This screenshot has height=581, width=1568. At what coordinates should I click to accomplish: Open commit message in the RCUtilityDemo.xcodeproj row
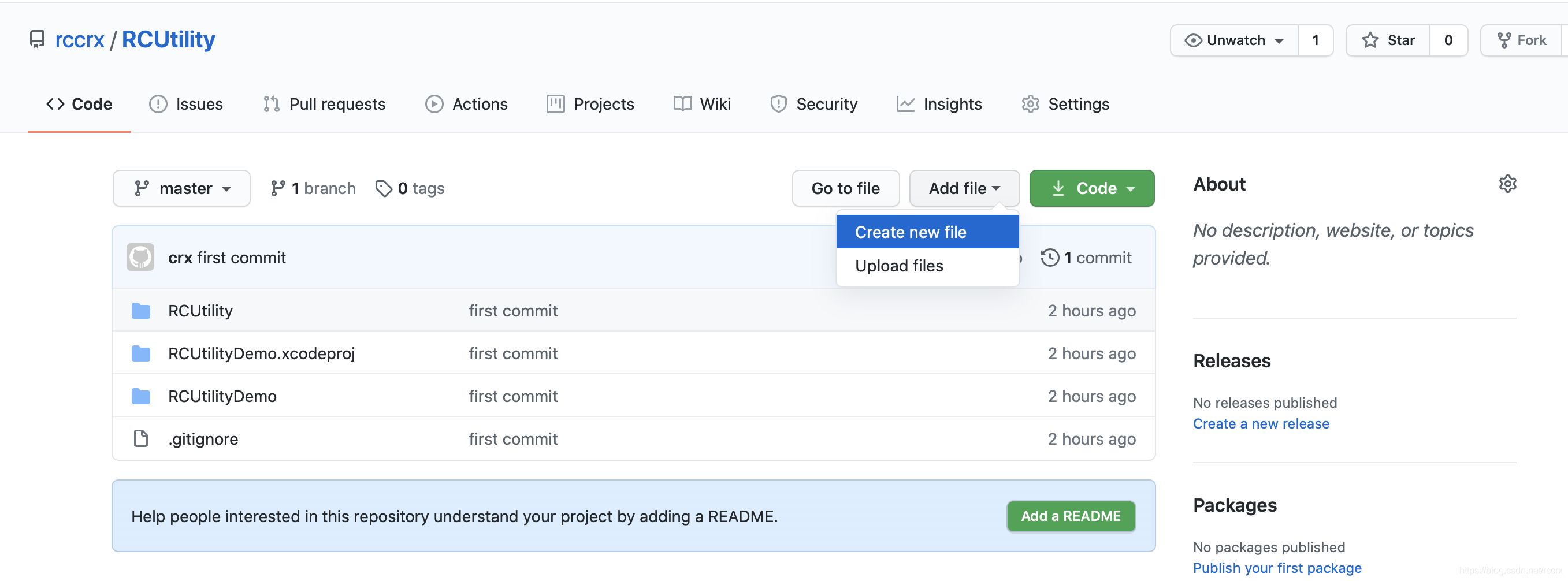(513, 353)
